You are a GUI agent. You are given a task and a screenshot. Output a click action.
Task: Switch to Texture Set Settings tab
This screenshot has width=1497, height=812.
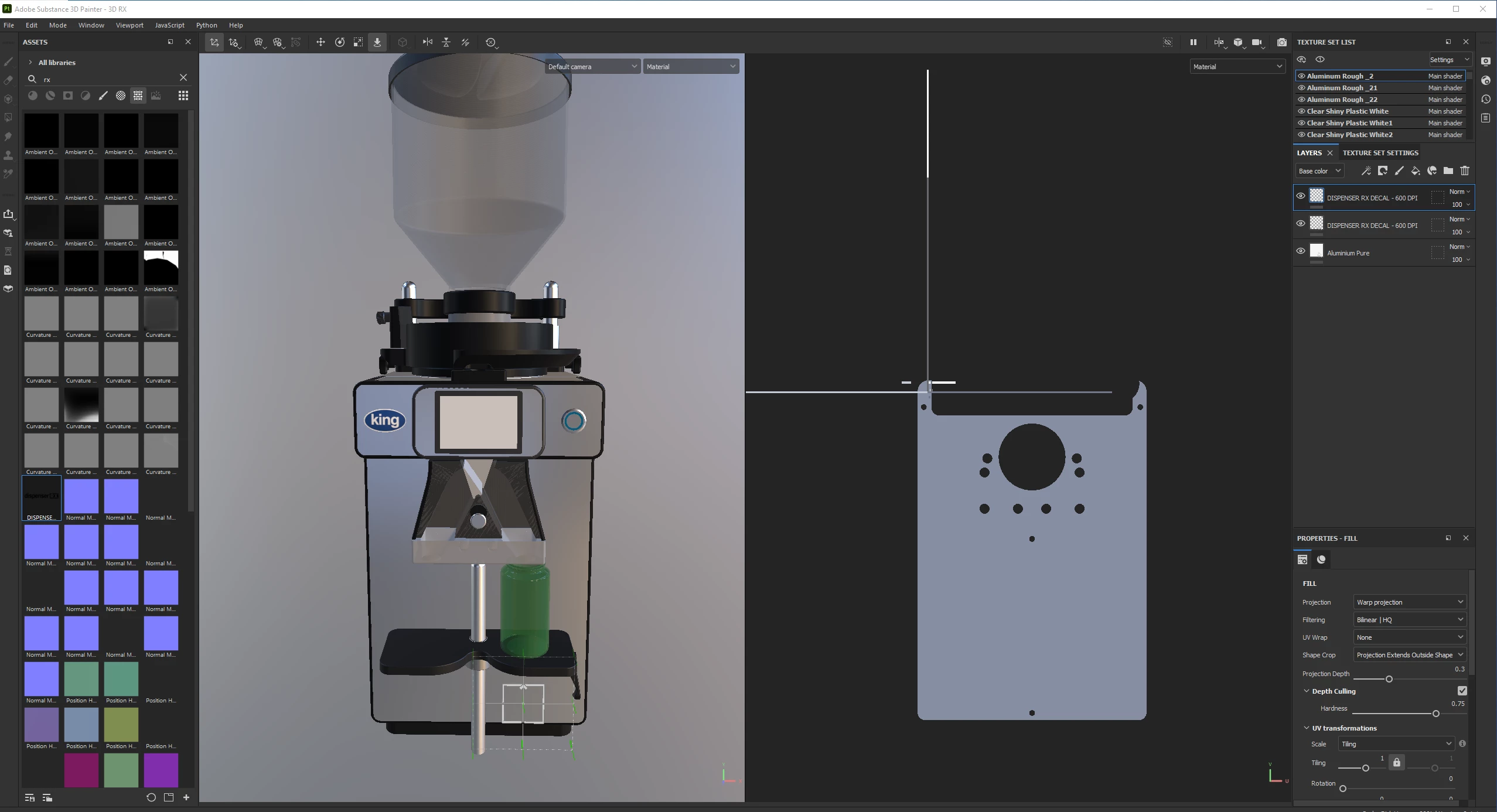pos(1380,153)
